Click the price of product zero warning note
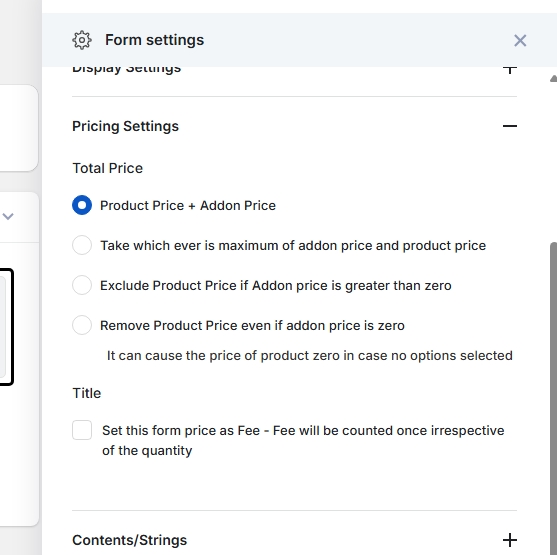The width and height of the screenshot is (557, 555). 310,356
